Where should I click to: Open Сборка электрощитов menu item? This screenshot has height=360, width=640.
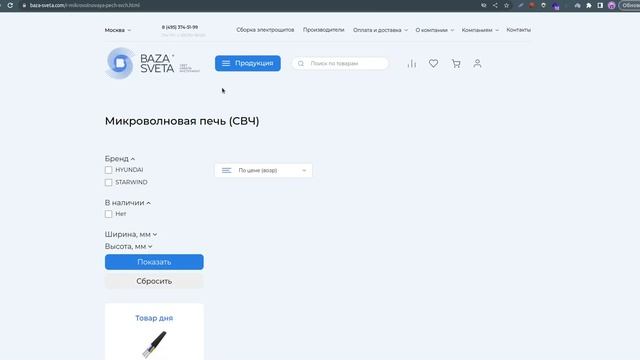[x=265, y=30]
